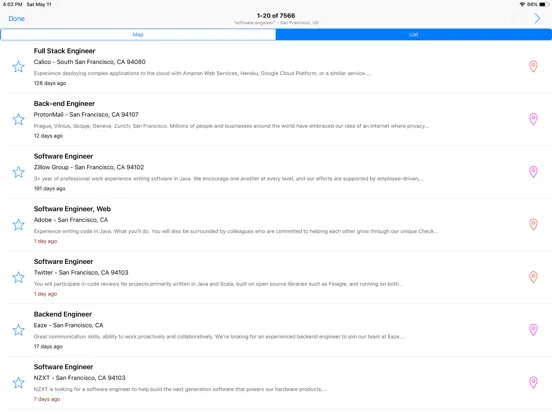The image size is (552, 414).
Task: Show Adobe job location pin
Action: click(x=533, y=224)
